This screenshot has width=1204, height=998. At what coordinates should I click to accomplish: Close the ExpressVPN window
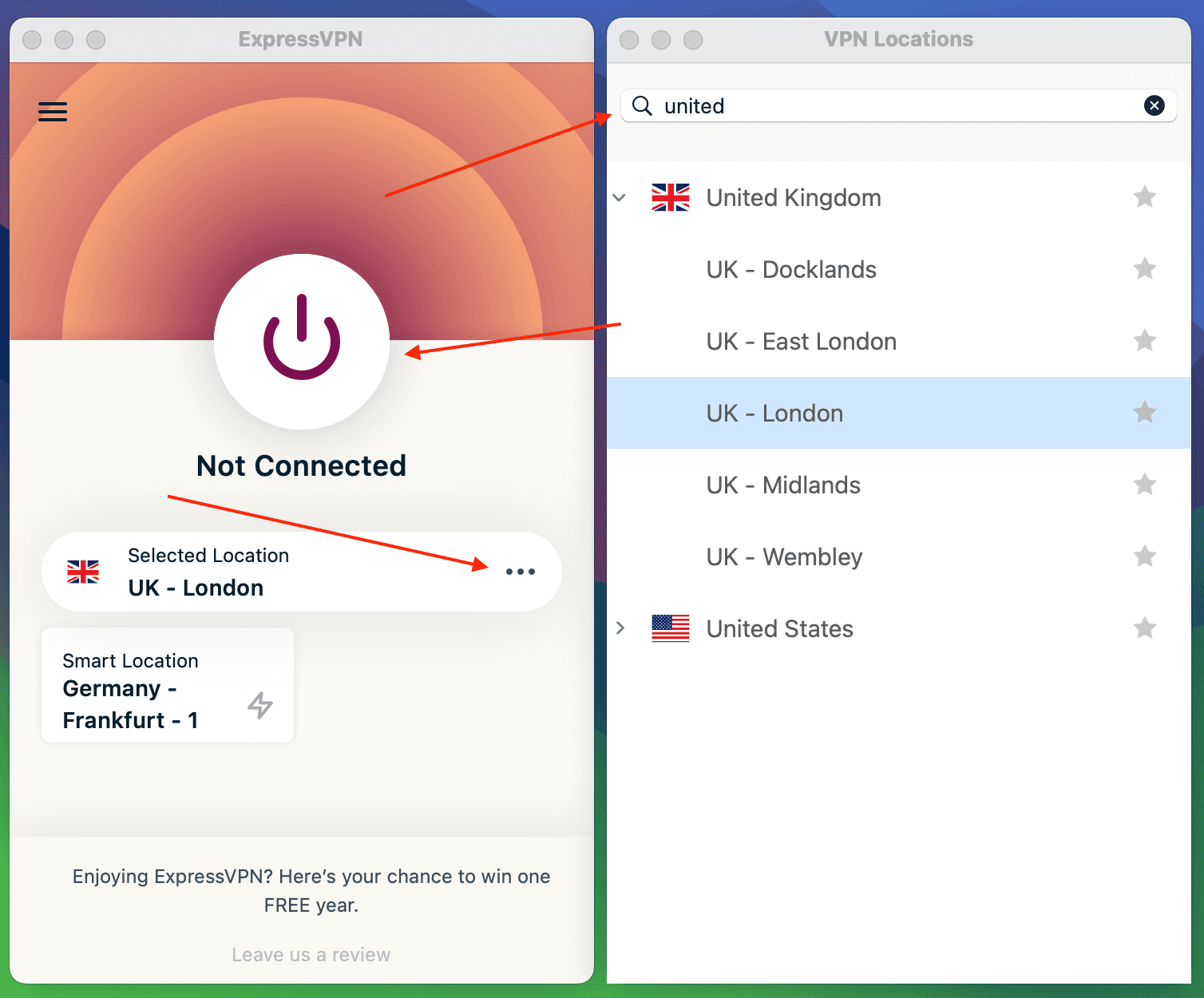(x=32, y=39)
